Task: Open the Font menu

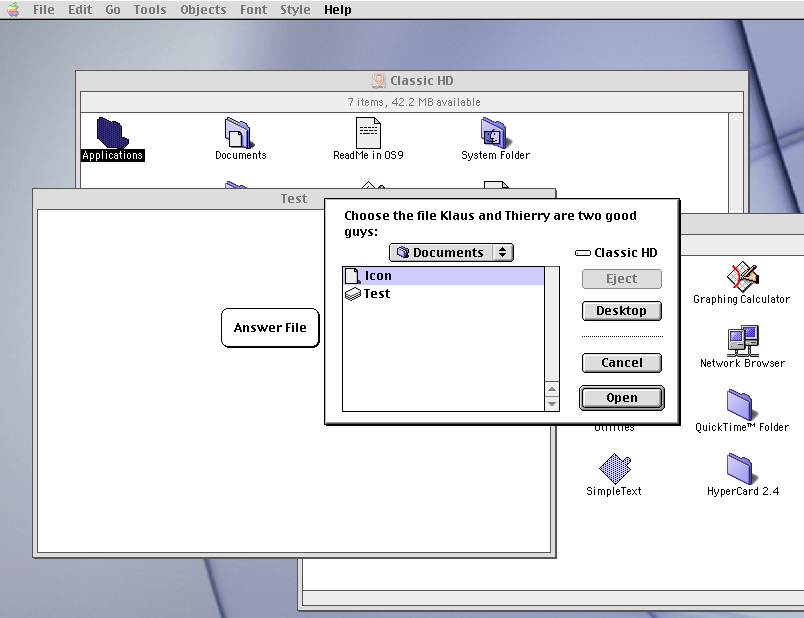Action: click(253, 10)
